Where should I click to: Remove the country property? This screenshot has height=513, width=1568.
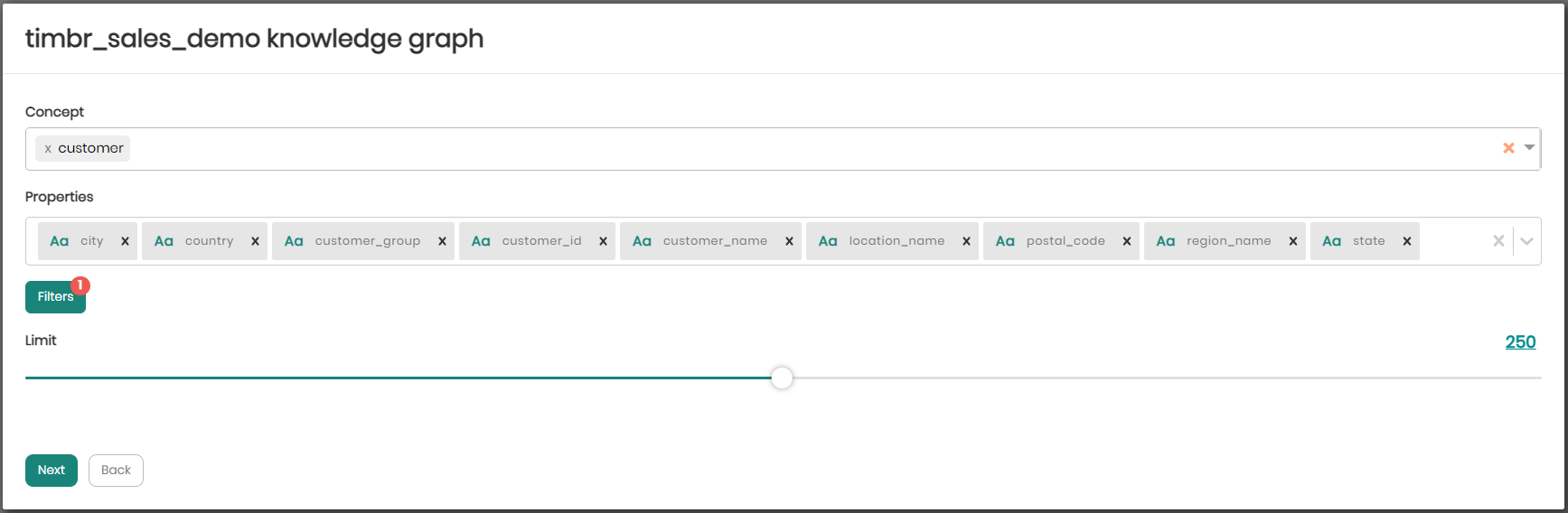(255, 241)
